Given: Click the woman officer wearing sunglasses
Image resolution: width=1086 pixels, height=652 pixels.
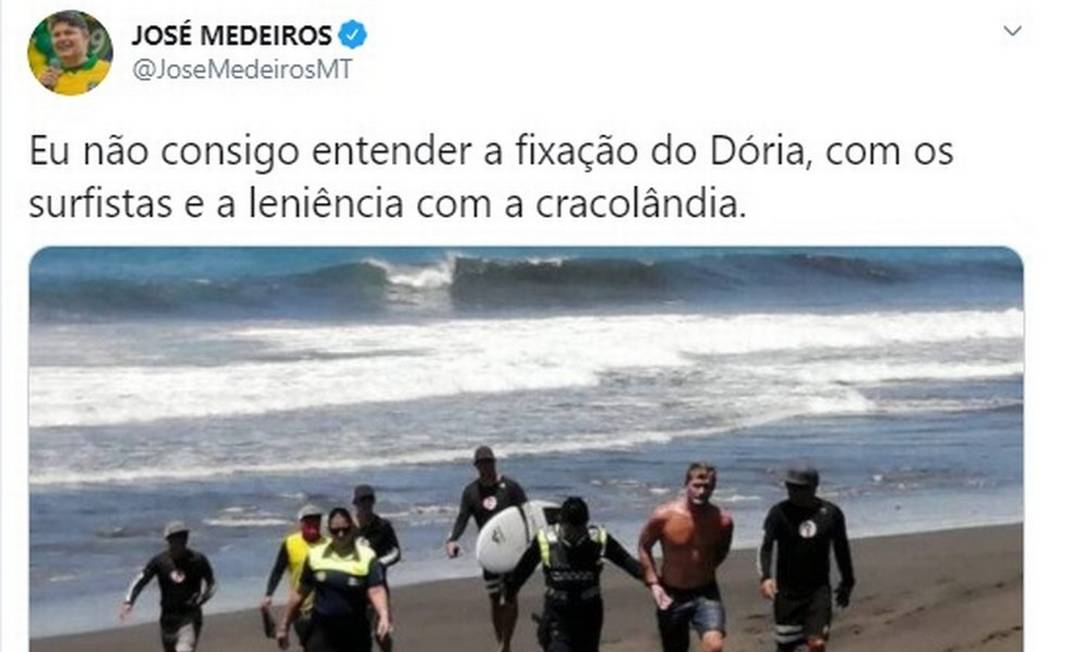Looking at the screenshot, I should tap(339, 580).
